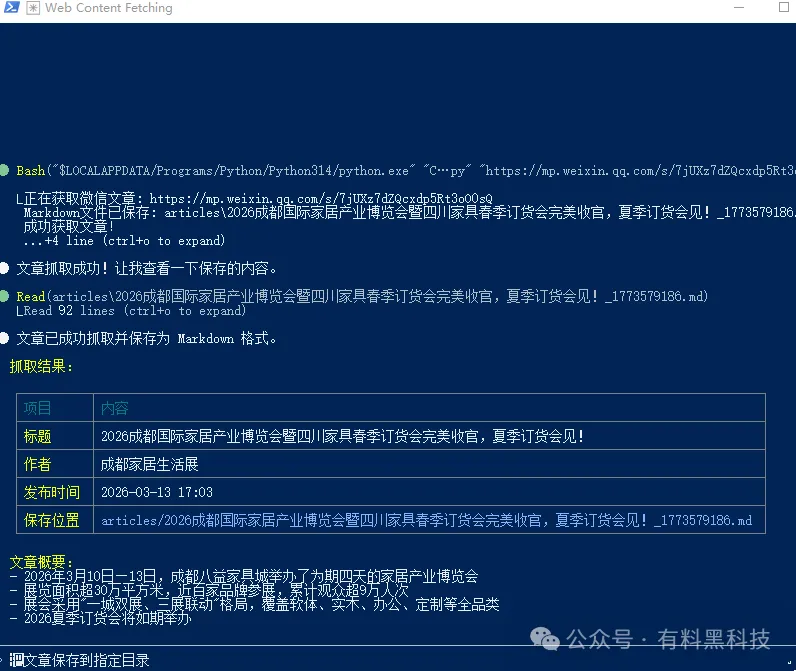Click the white bullet before 文章已成功抓取并保存
Screen dimensions: 796x671
click(5, 338)
